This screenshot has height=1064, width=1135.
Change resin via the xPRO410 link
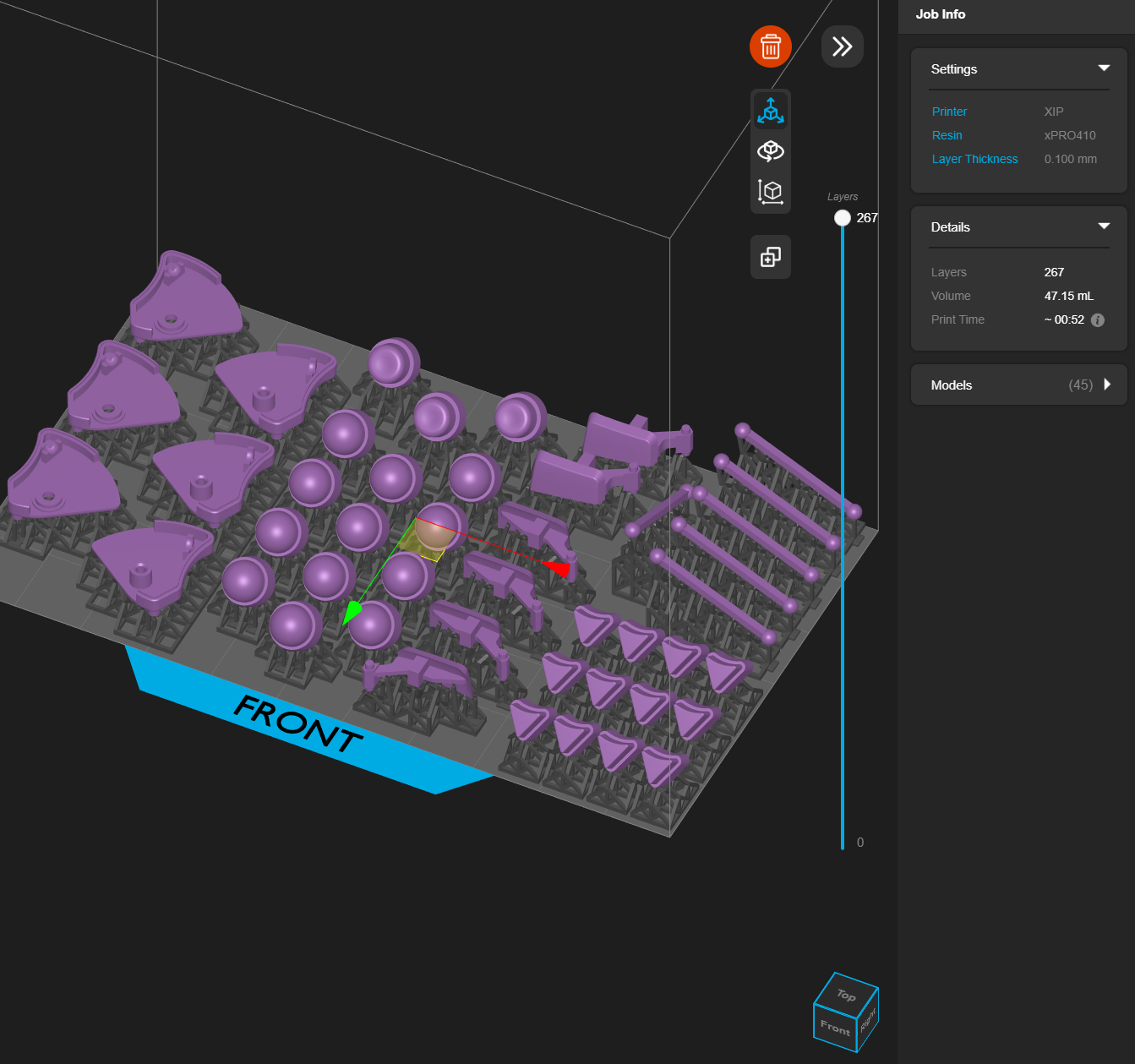(947, 135)
